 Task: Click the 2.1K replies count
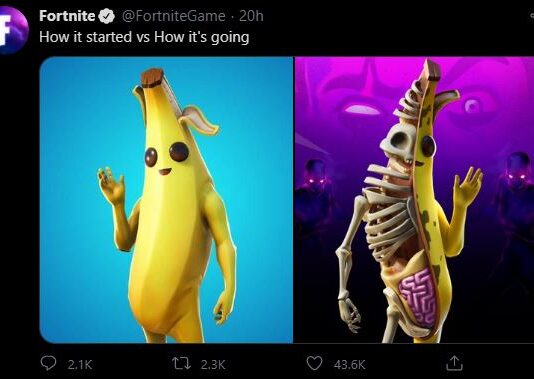tap(80, 365)
